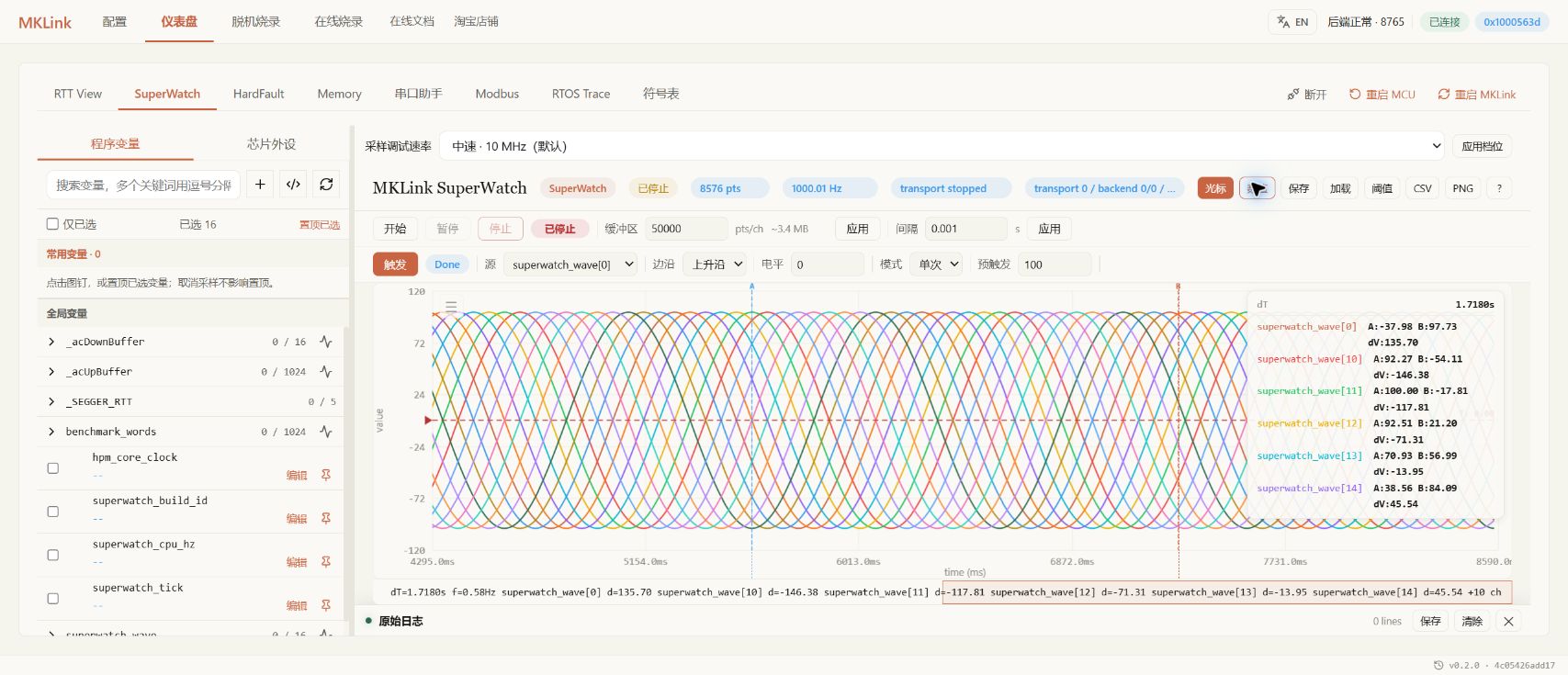
Task: Expand the _SEGGER_RTT variable row
Action: (51, 401)
